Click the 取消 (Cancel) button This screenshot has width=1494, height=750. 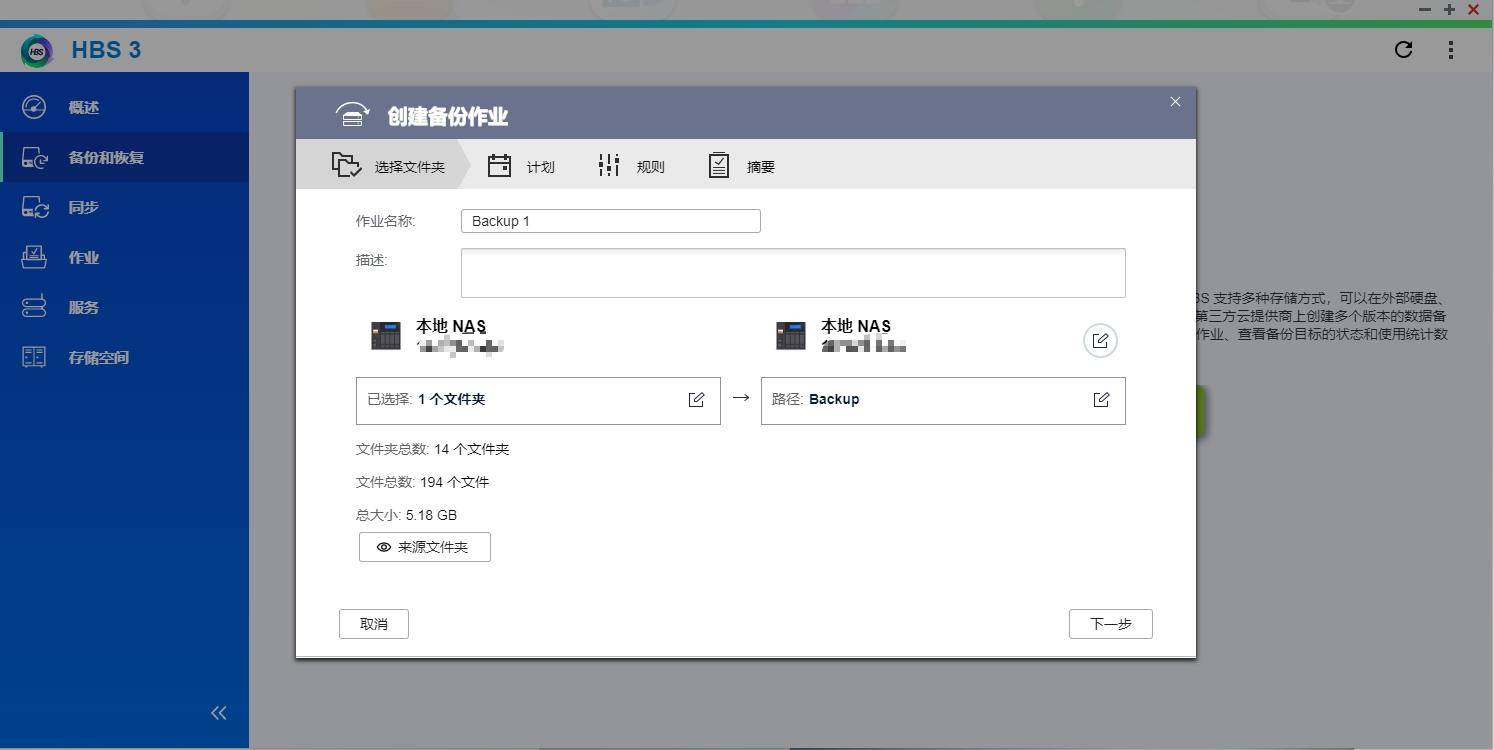coord(373,623)
